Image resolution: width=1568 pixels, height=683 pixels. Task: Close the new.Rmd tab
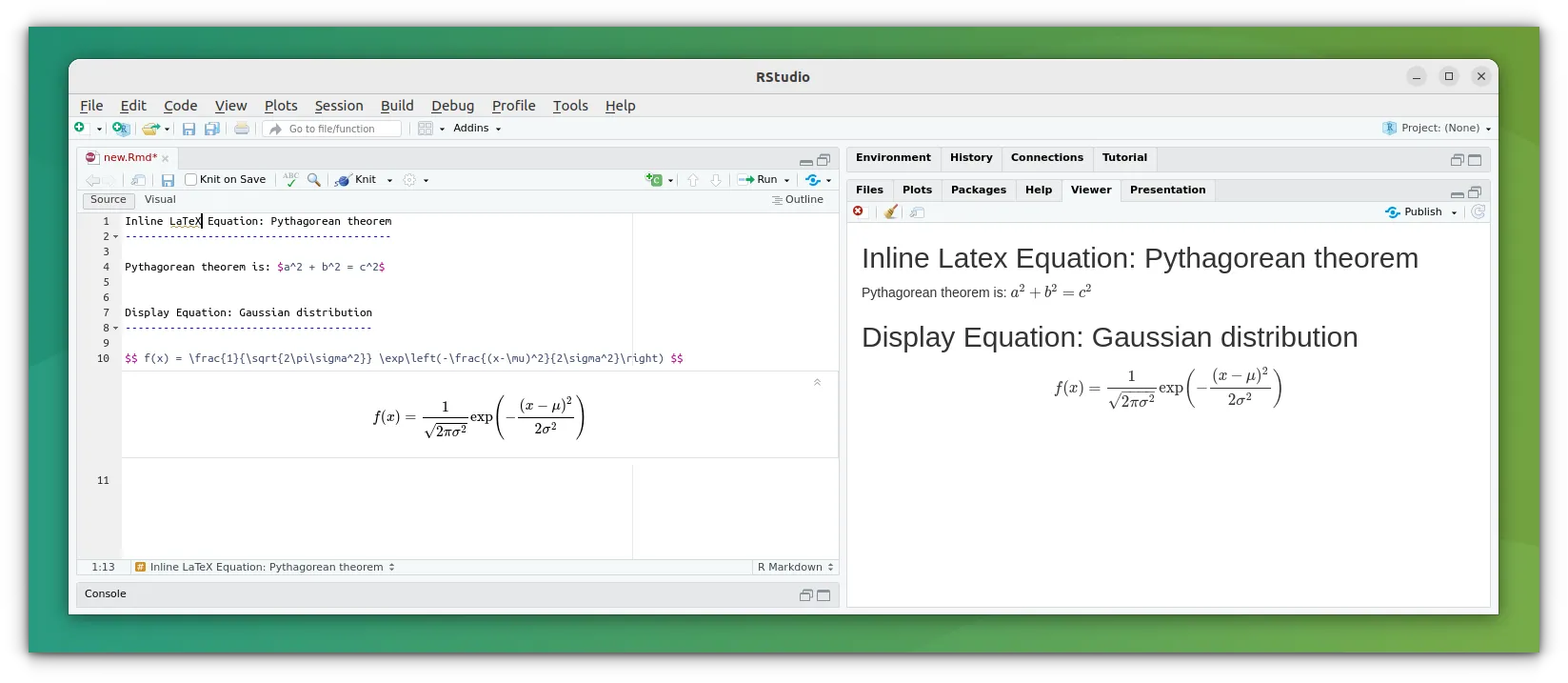click(166, 158)
